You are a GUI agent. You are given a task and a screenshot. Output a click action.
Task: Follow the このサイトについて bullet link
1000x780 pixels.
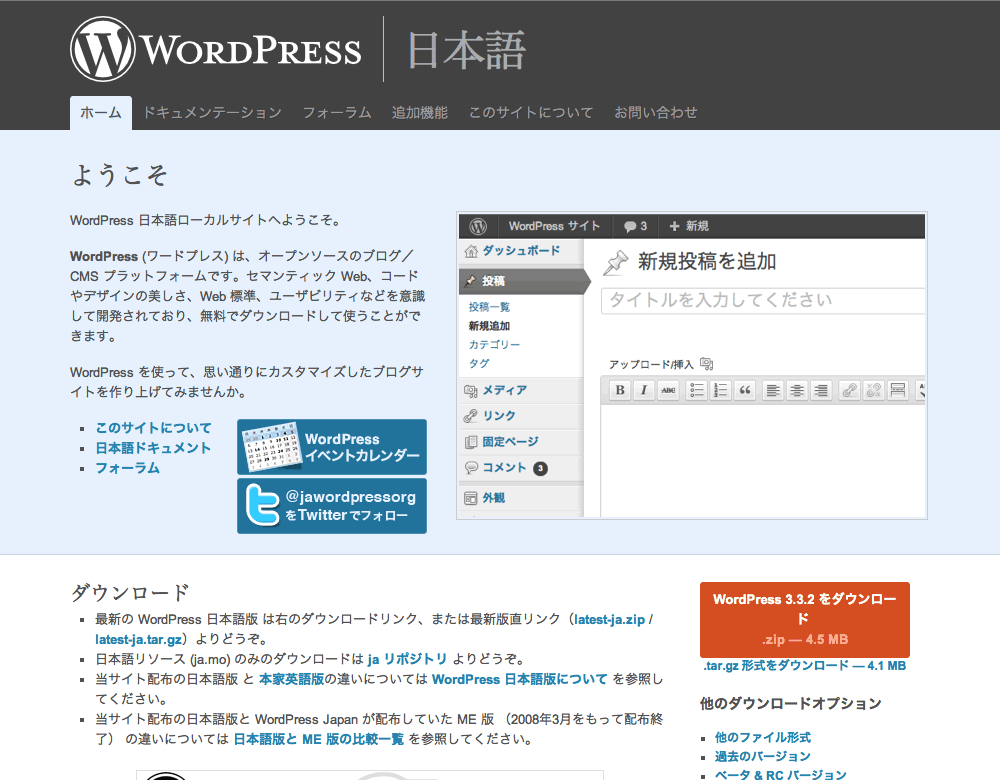pos(153,428)
